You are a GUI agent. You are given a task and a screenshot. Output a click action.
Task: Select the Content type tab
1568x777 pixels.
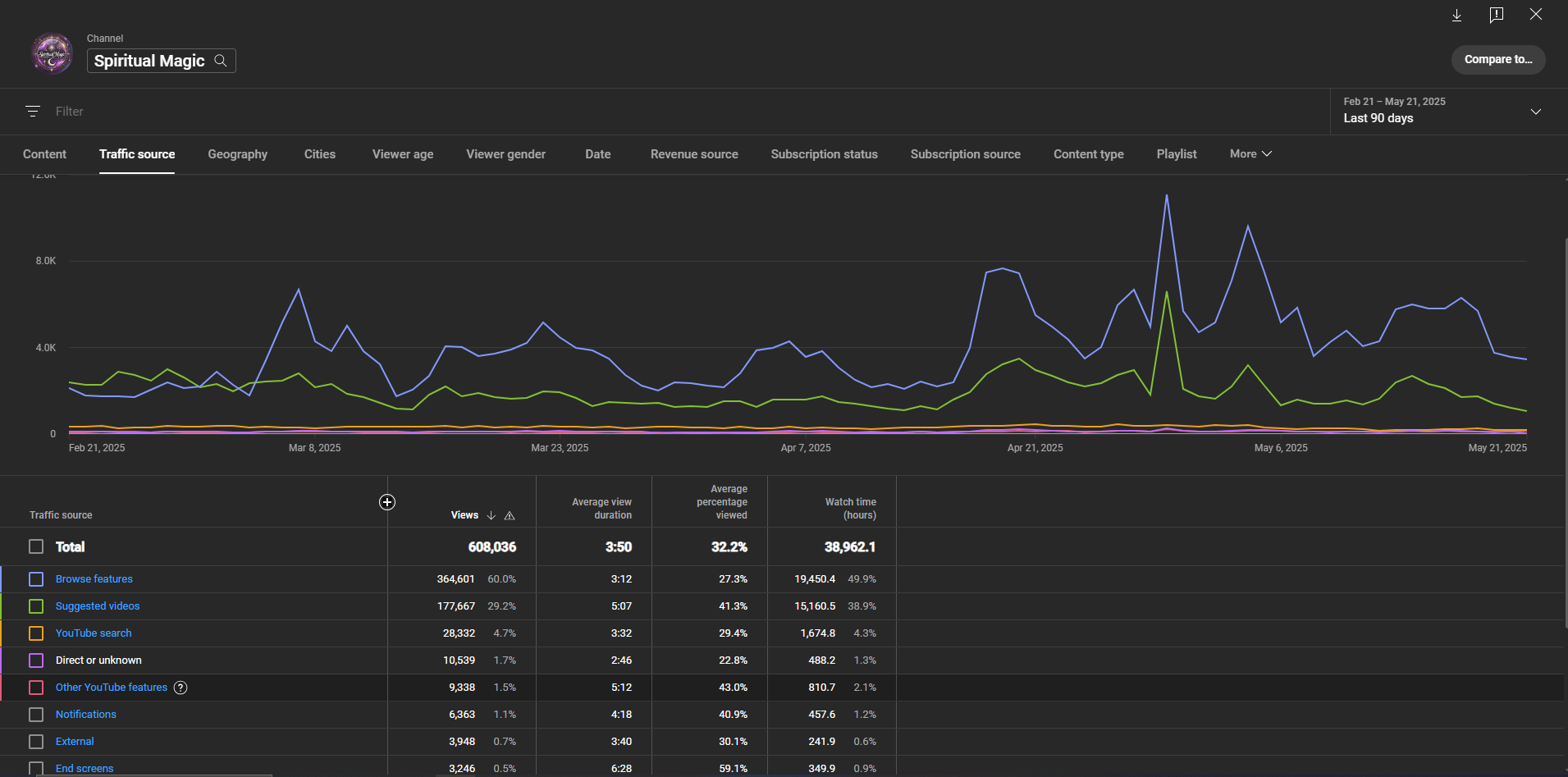click(1089, 154)
